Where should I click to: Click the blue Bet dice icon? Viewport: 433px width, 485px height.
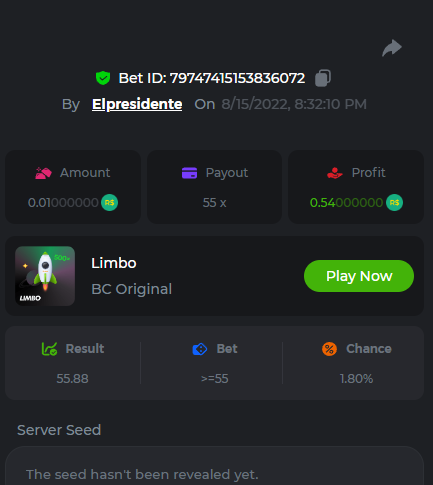200,349
